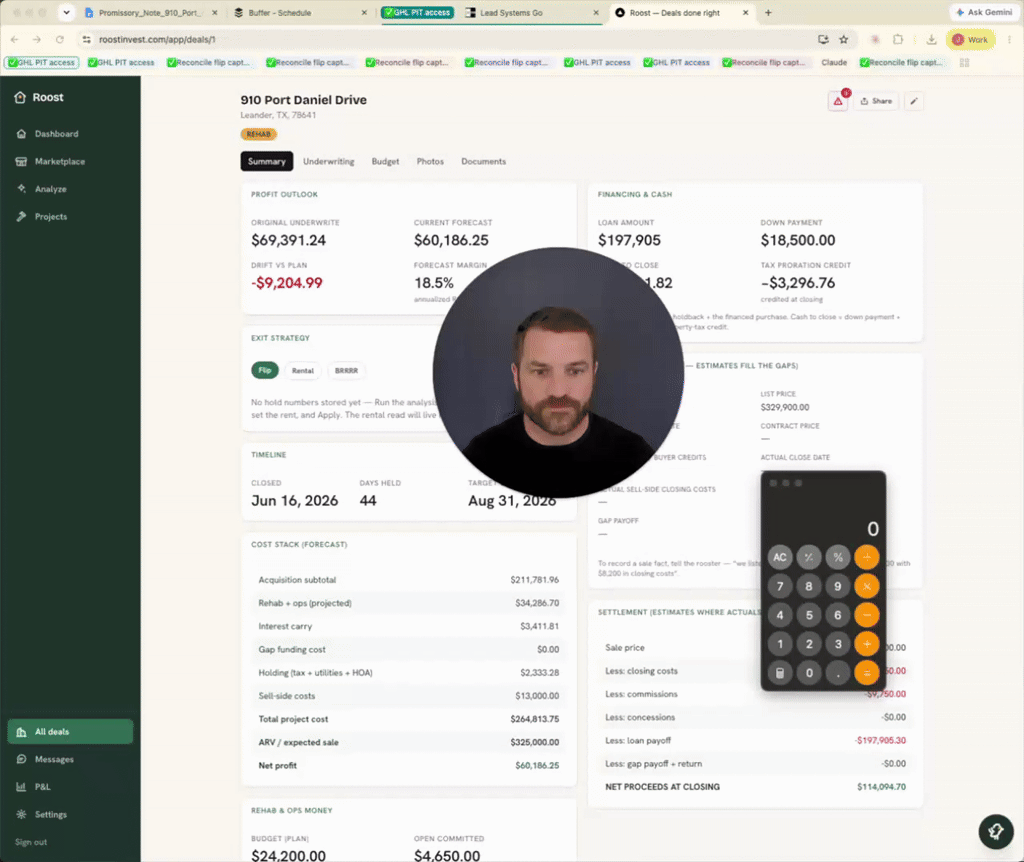Image resolution: width=1024 pixels, height=862 pixels.
Task: Click List Price $329,900.00 value
Action: pyautogui.click(x=784, y=407)
